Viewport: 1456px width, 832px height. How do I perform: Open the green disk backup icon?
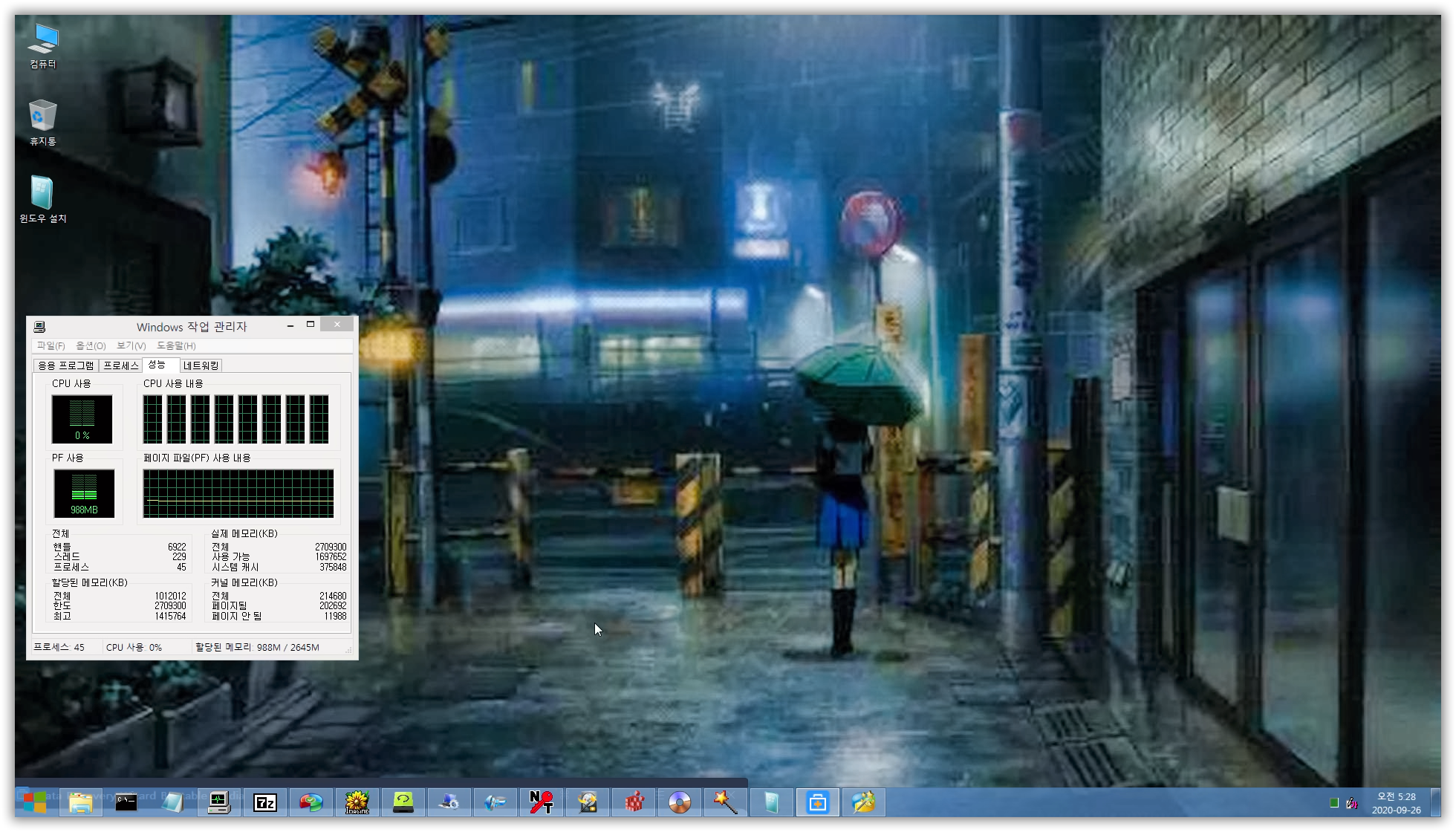coord(403,802)
